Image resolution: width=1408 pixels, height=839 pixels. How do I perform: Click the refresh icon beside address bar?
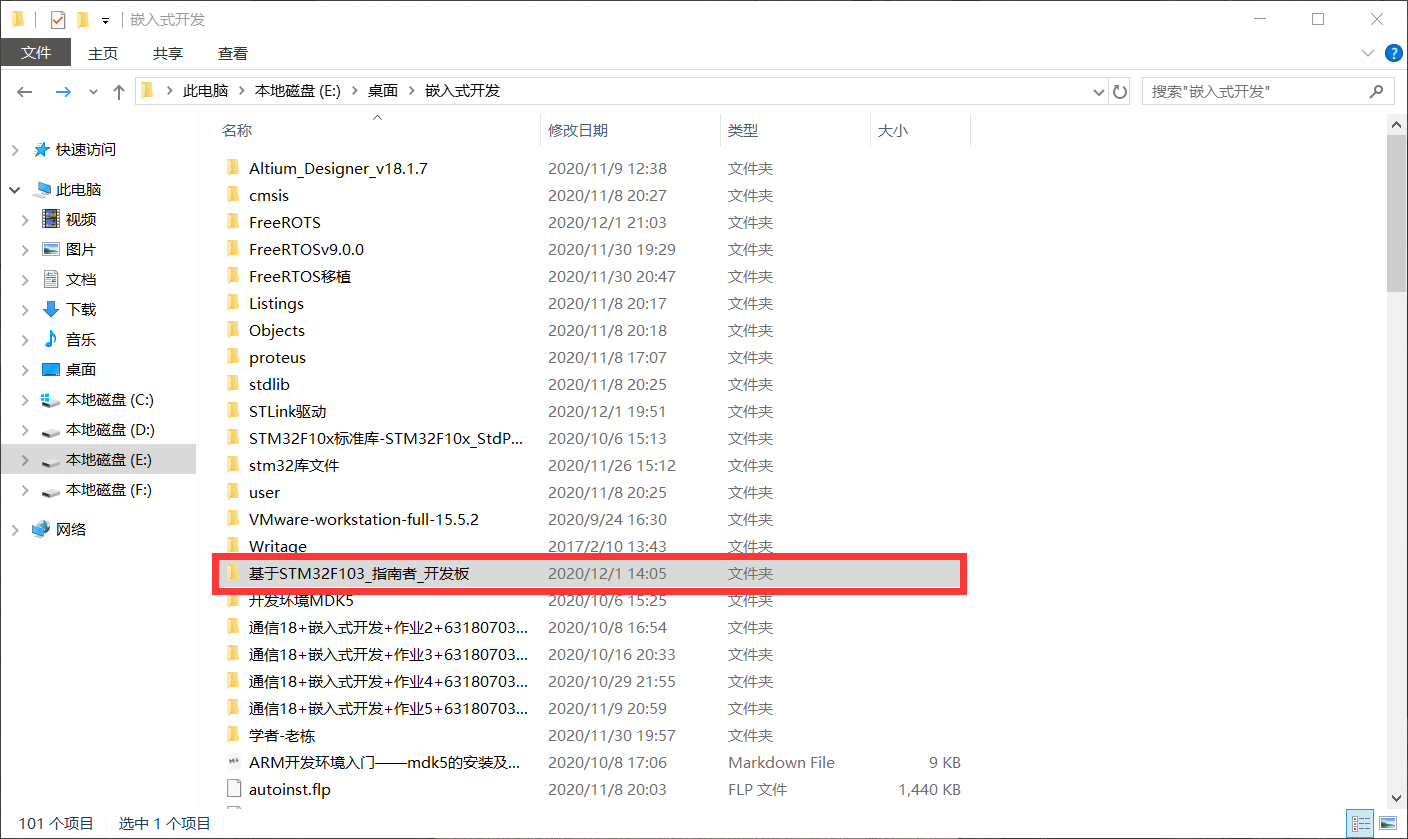[1120, 90]
